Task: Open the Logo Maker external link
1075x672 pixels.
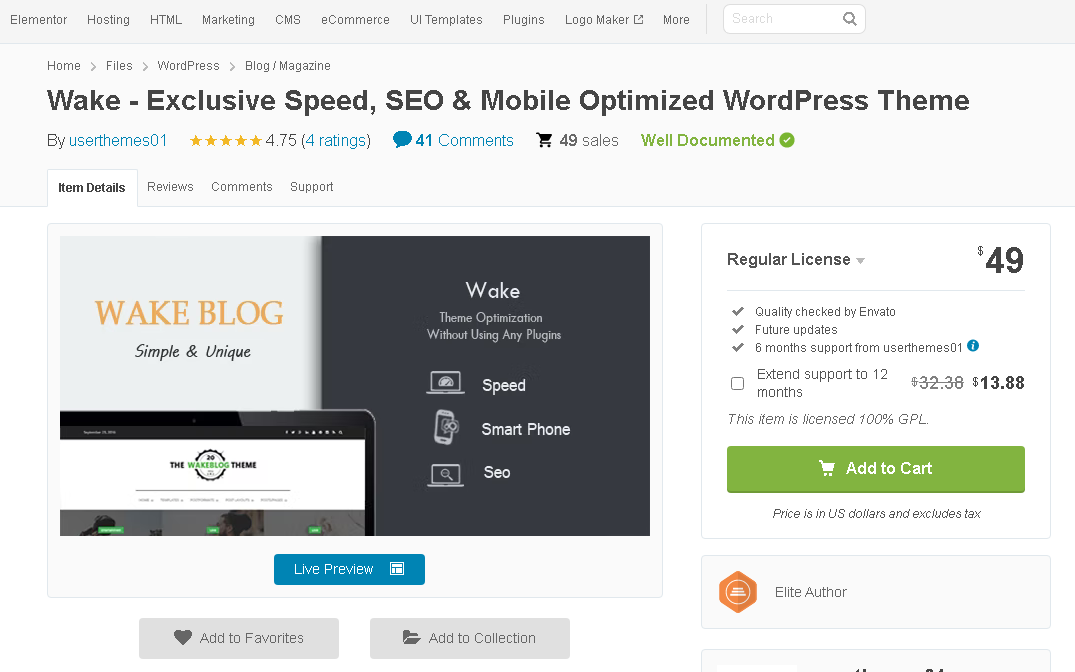Action: coord(603,20)
